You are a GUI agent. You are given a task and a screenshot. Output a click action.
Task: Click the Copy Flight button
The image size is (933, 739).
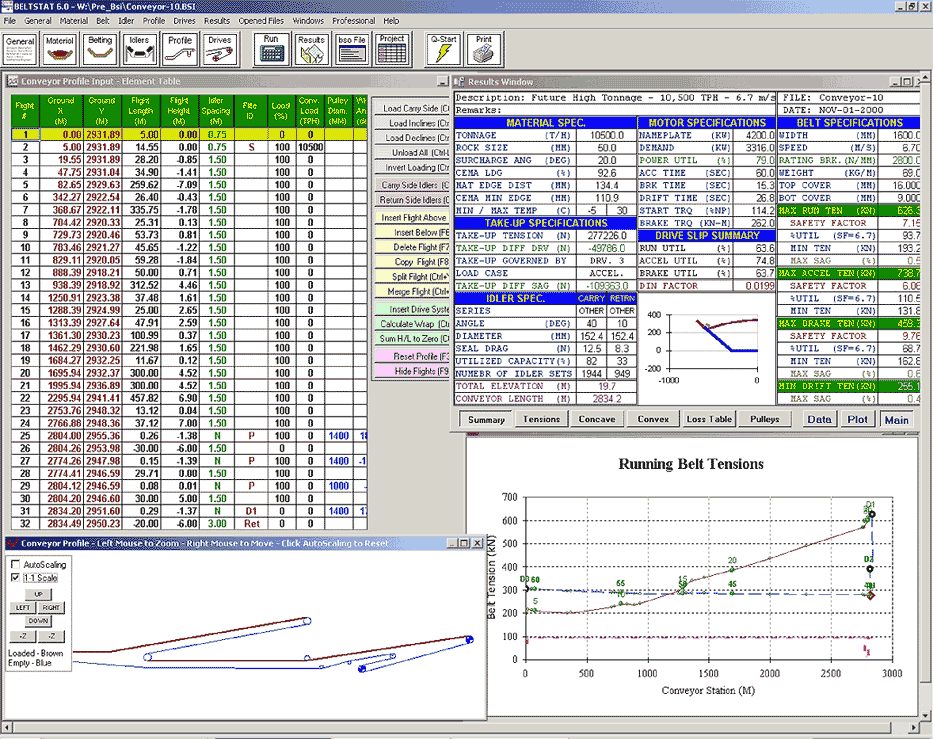(412, 262)
